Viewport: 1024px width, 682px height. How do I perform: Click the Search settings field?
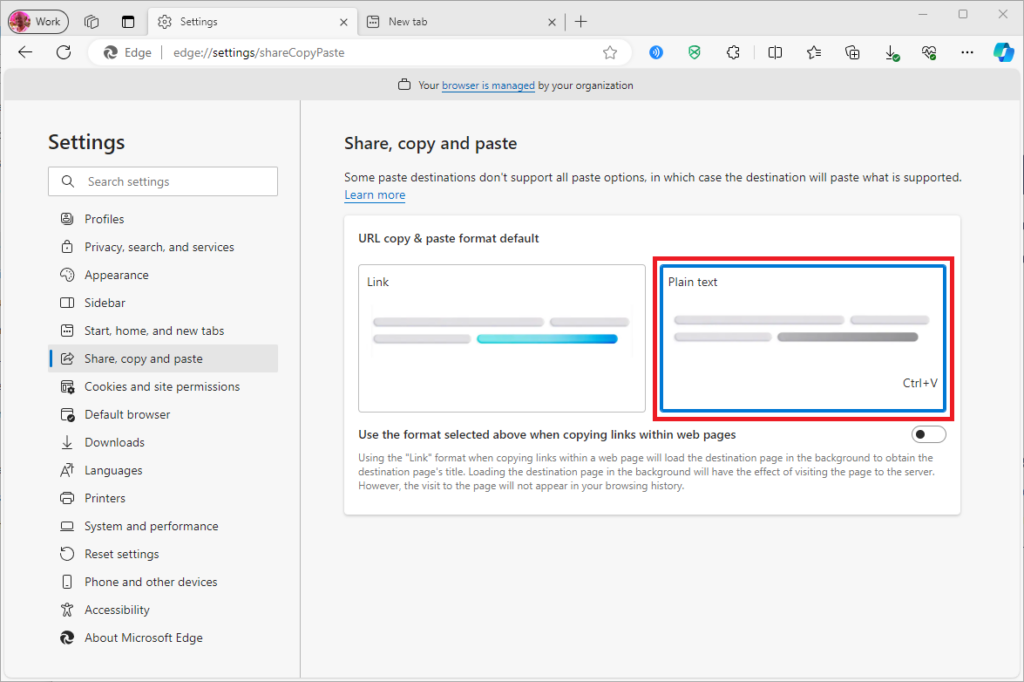tap(163, 182)
